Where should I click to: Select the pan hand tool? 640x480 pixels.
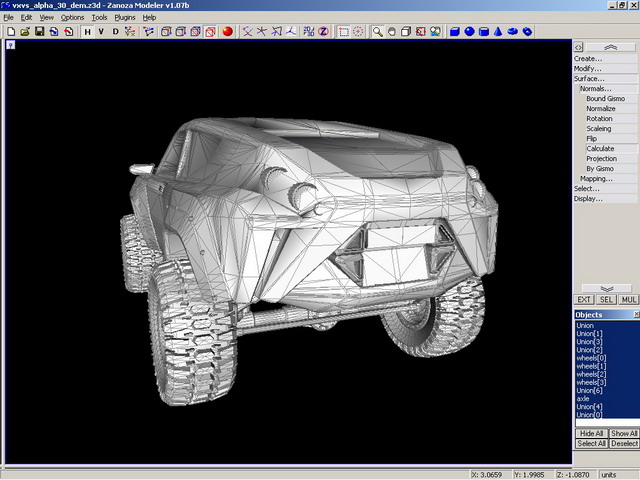[391, 31]
